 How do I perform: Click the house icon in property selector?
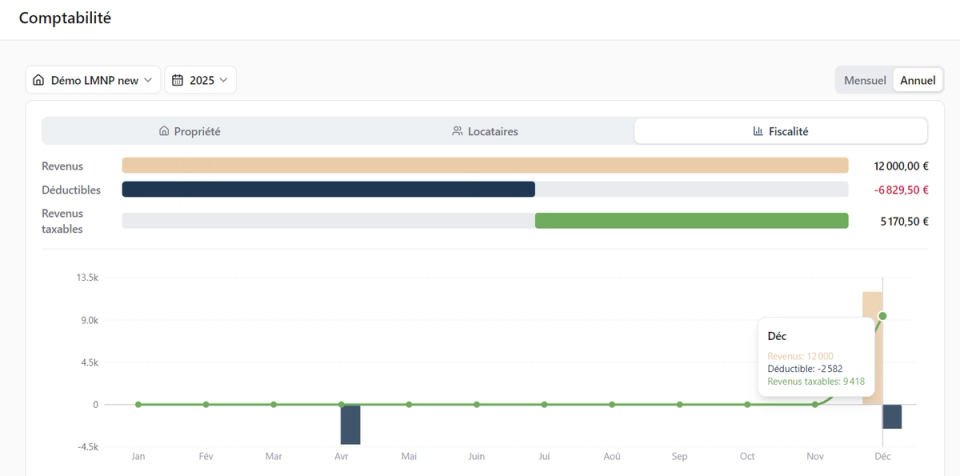[x=39, y=80]
